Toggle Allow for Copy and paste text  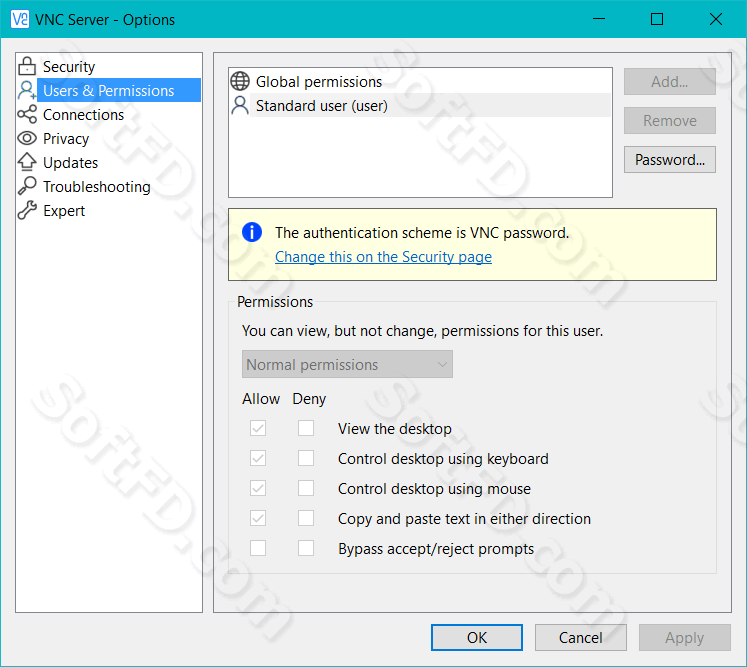pyautogui.click(x=258, y=518)
